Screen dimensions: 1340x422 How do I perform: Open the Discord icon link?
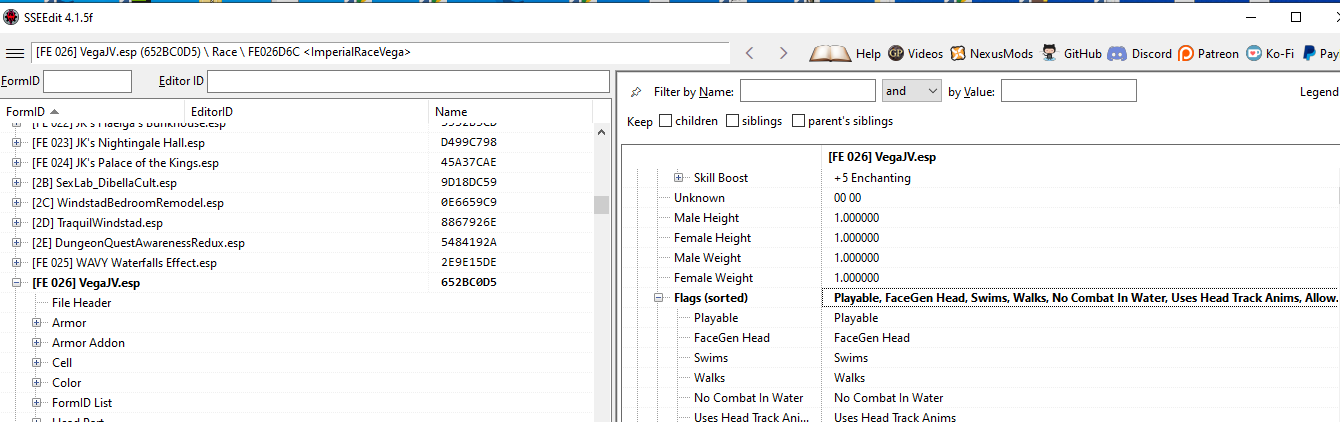pos(1117,53)
